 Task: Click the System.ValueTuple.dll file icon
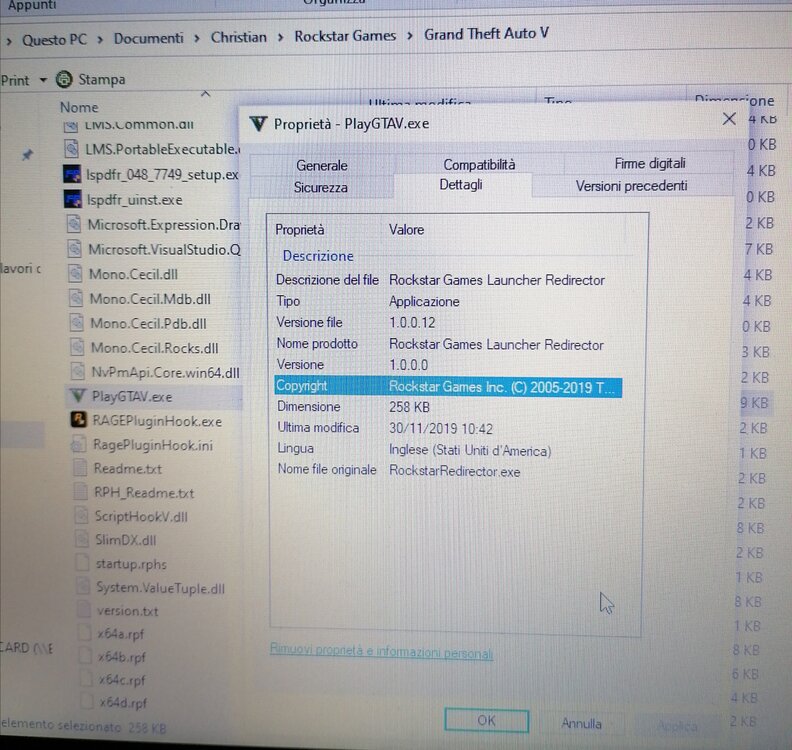(83, 587)
